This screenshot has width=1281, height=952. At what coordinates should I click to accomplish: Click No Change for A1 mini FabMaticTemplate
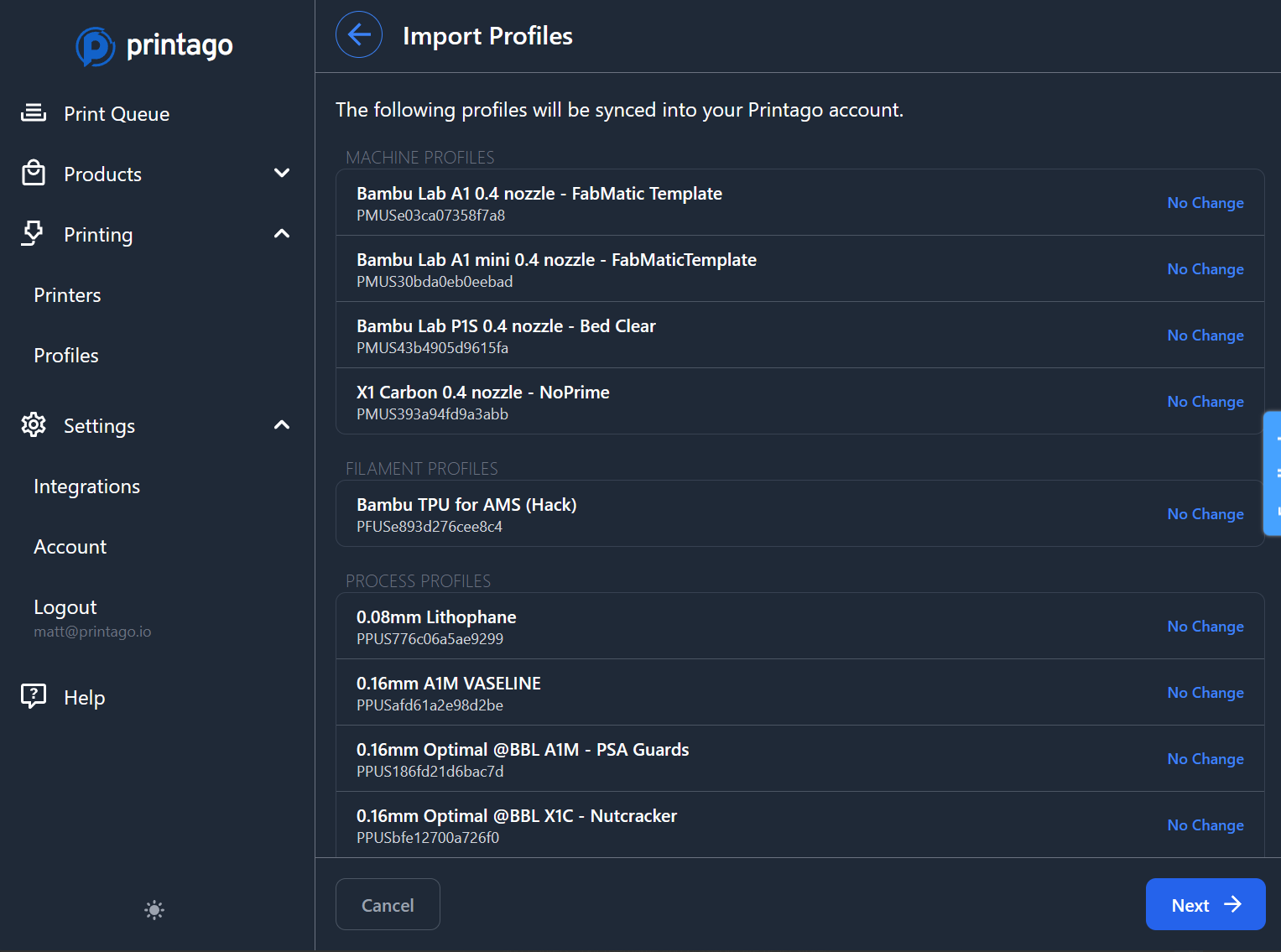click(x=1205, y=269)
